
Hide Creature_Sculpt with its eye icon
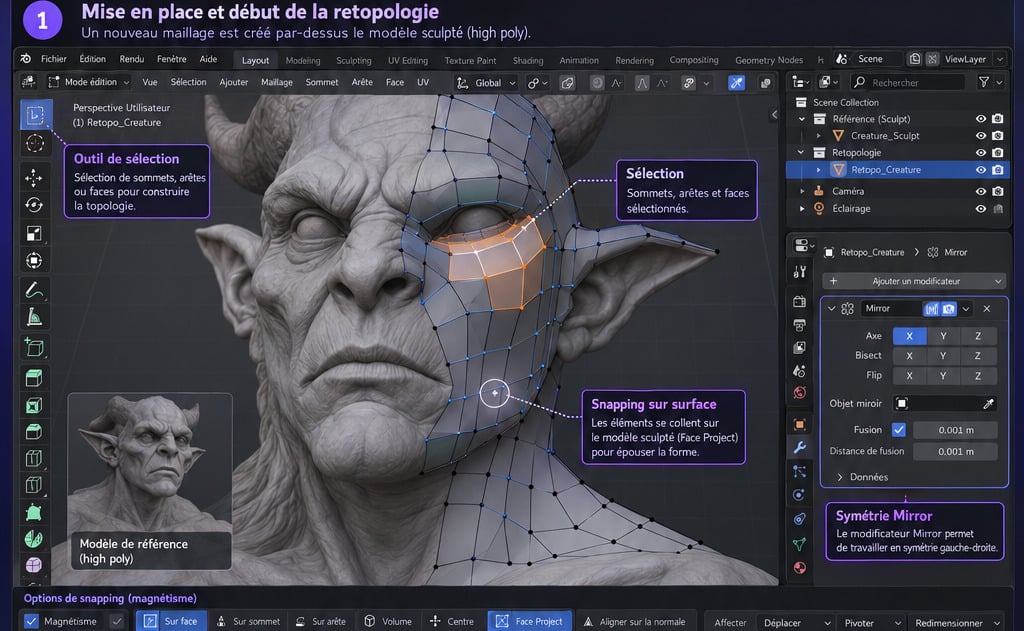980,136
